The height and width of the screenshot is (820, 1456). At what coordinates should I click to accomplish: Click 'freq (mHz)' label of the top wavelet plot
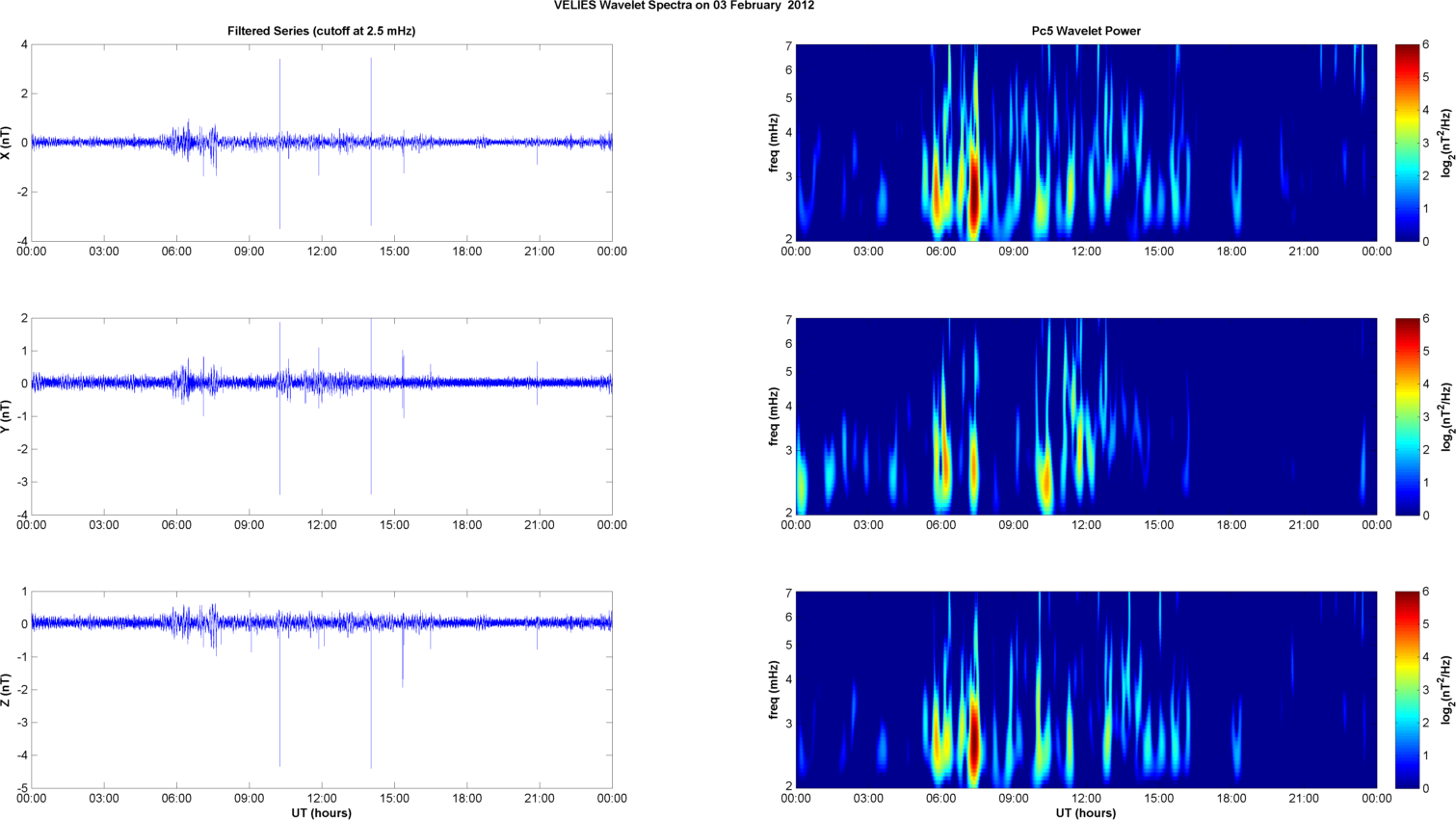(x=774, y=143)
